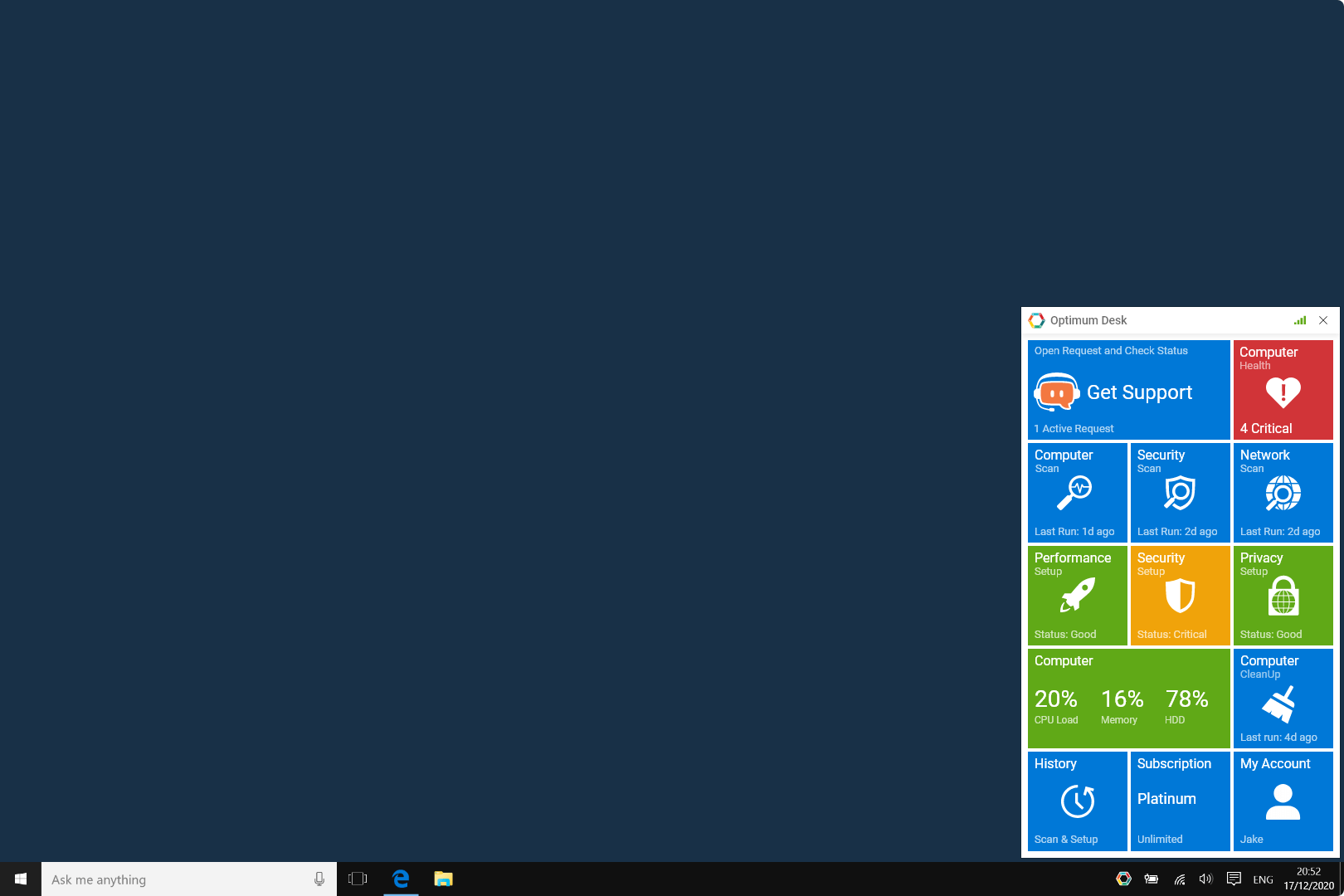
Task: Click '1 Active Request' link
Action: point(1074,429)
